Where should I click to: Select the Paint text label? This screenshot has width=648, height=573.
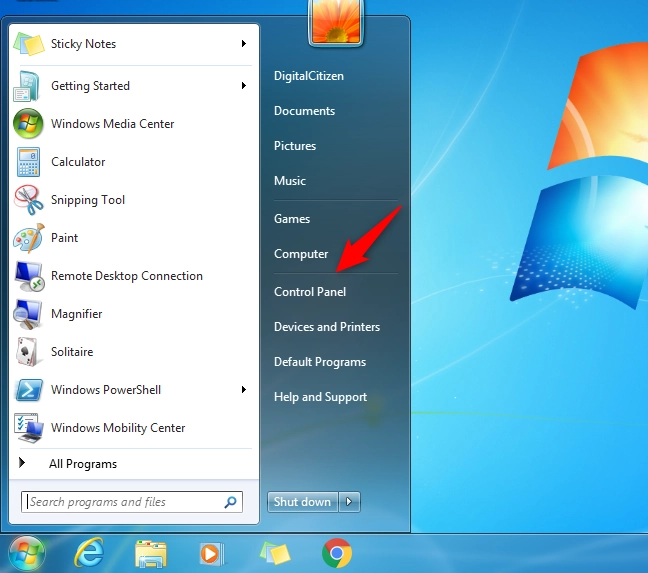(64, 238)
